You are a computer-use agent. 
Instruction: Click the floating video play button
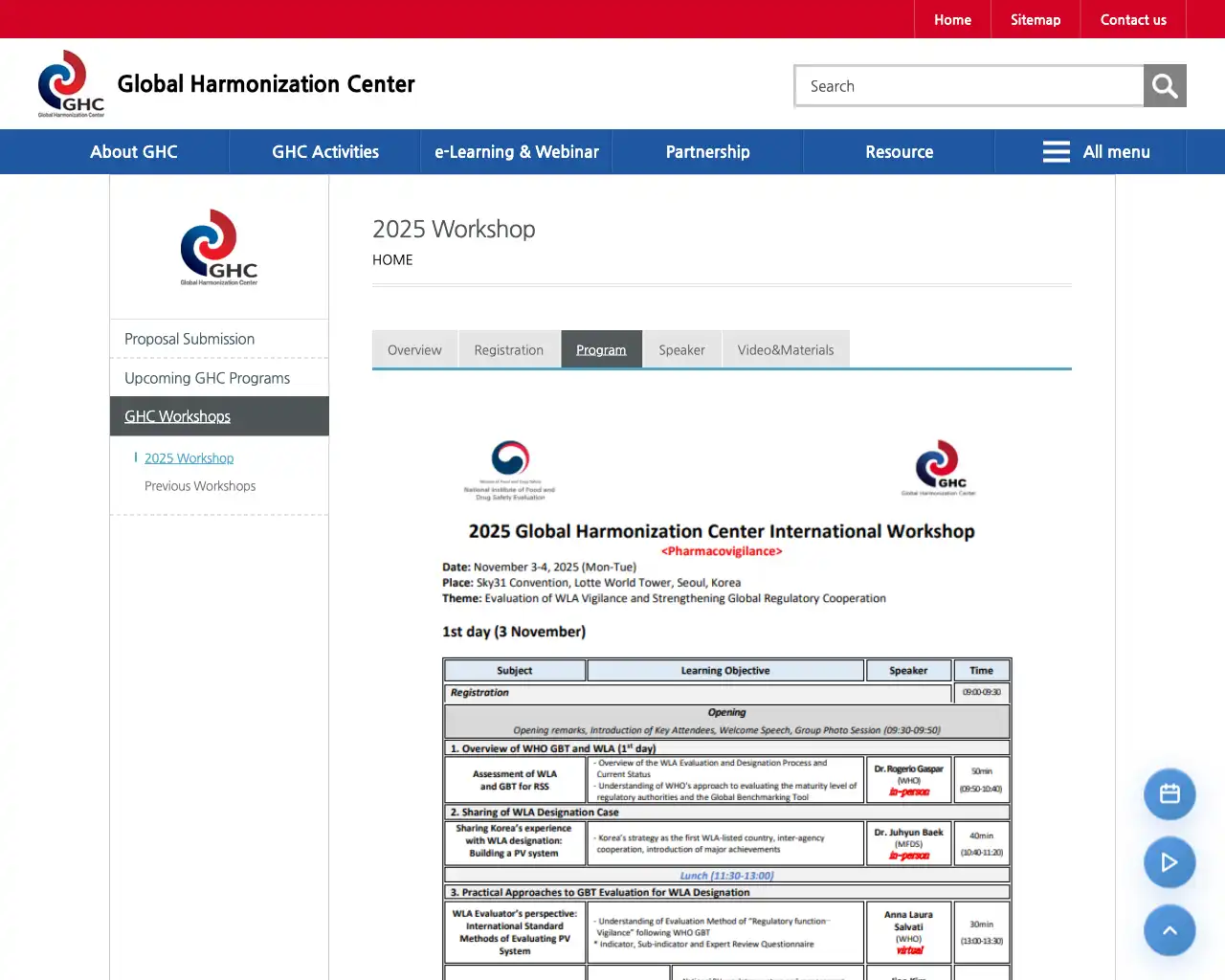[x=1169, y=862]
